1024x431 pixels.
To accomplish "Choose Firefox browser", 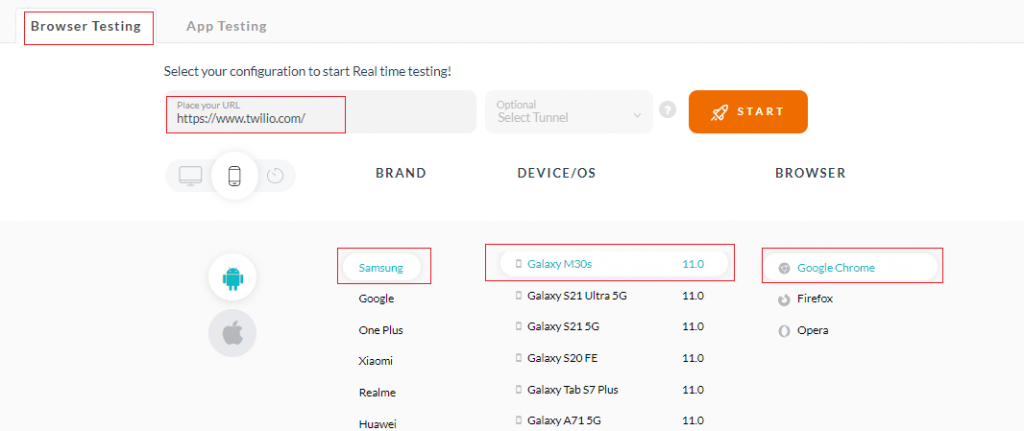I will (815, 299).
